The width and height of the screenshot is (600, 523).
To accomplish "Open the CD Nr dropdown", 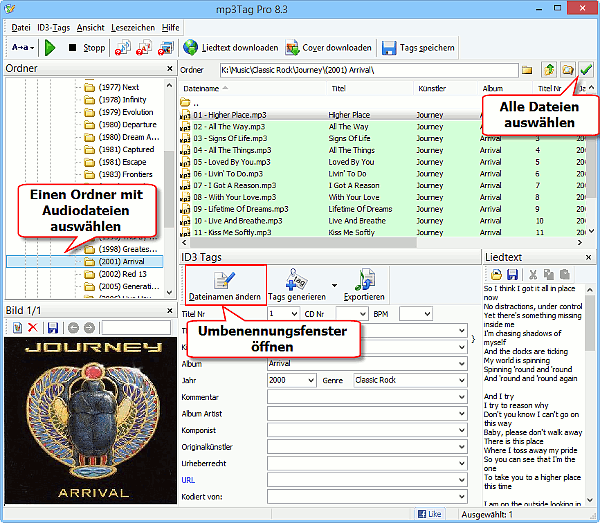I will (362, 314).
